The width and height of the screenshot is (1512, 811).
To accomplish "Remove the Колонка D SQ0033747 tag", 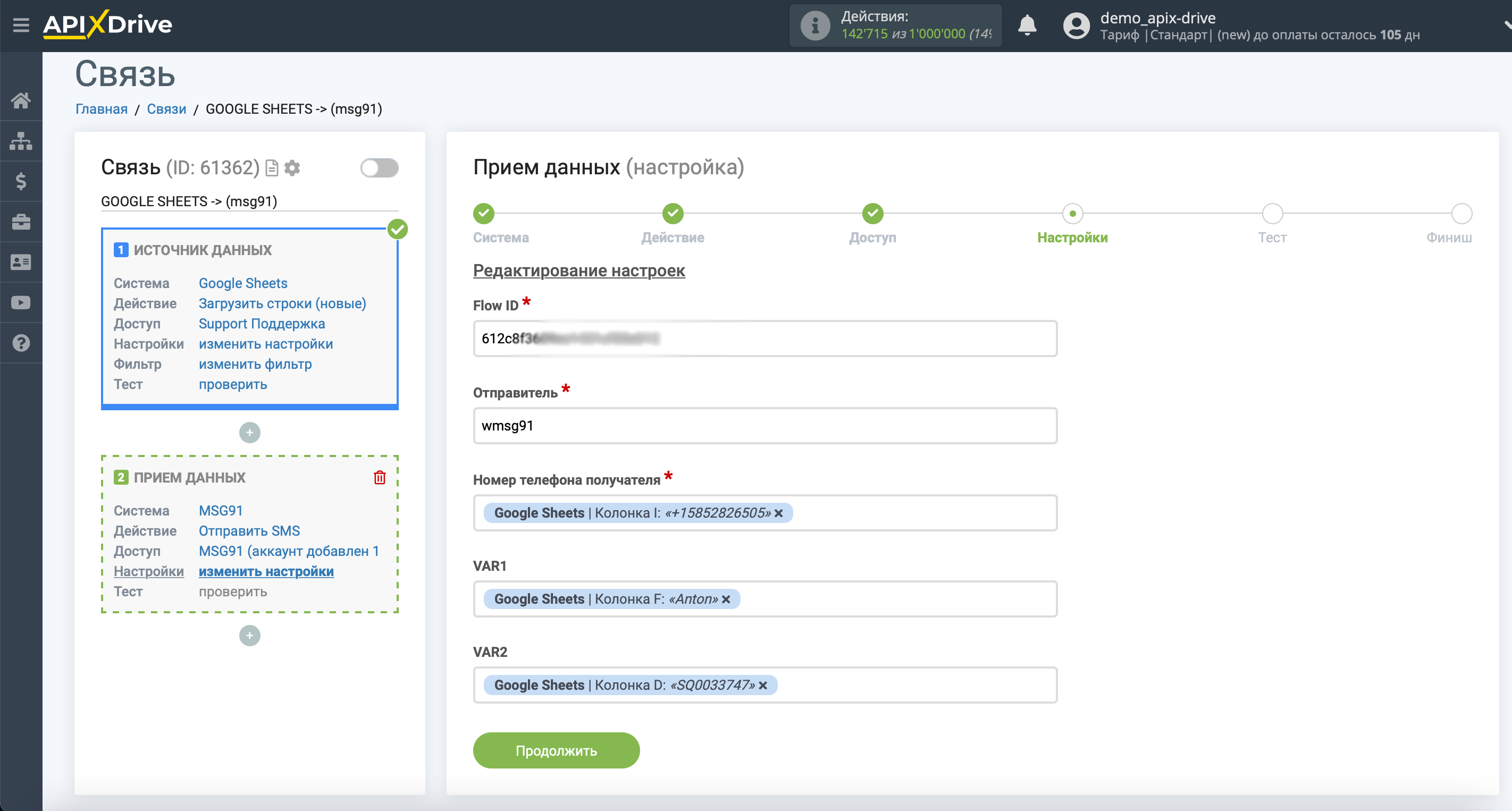I will pos(762,686).
